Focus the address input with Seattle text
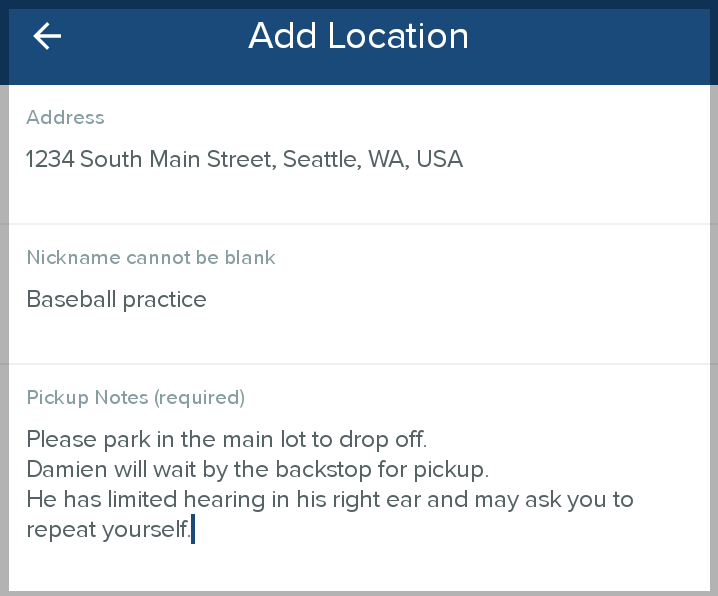 point(244,159)
